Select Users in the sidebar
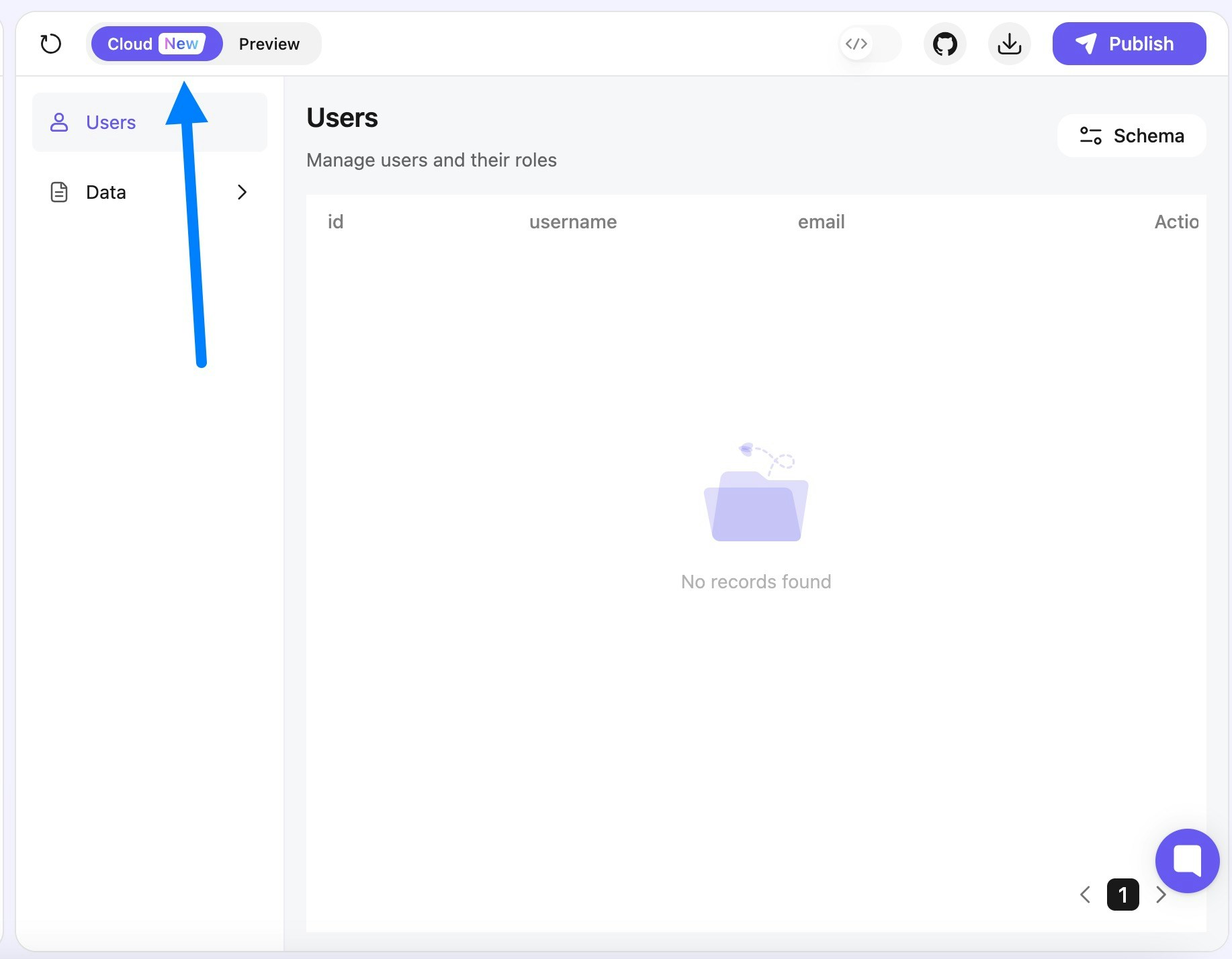Screen dimensions: 1232x959 click(111, 122)
